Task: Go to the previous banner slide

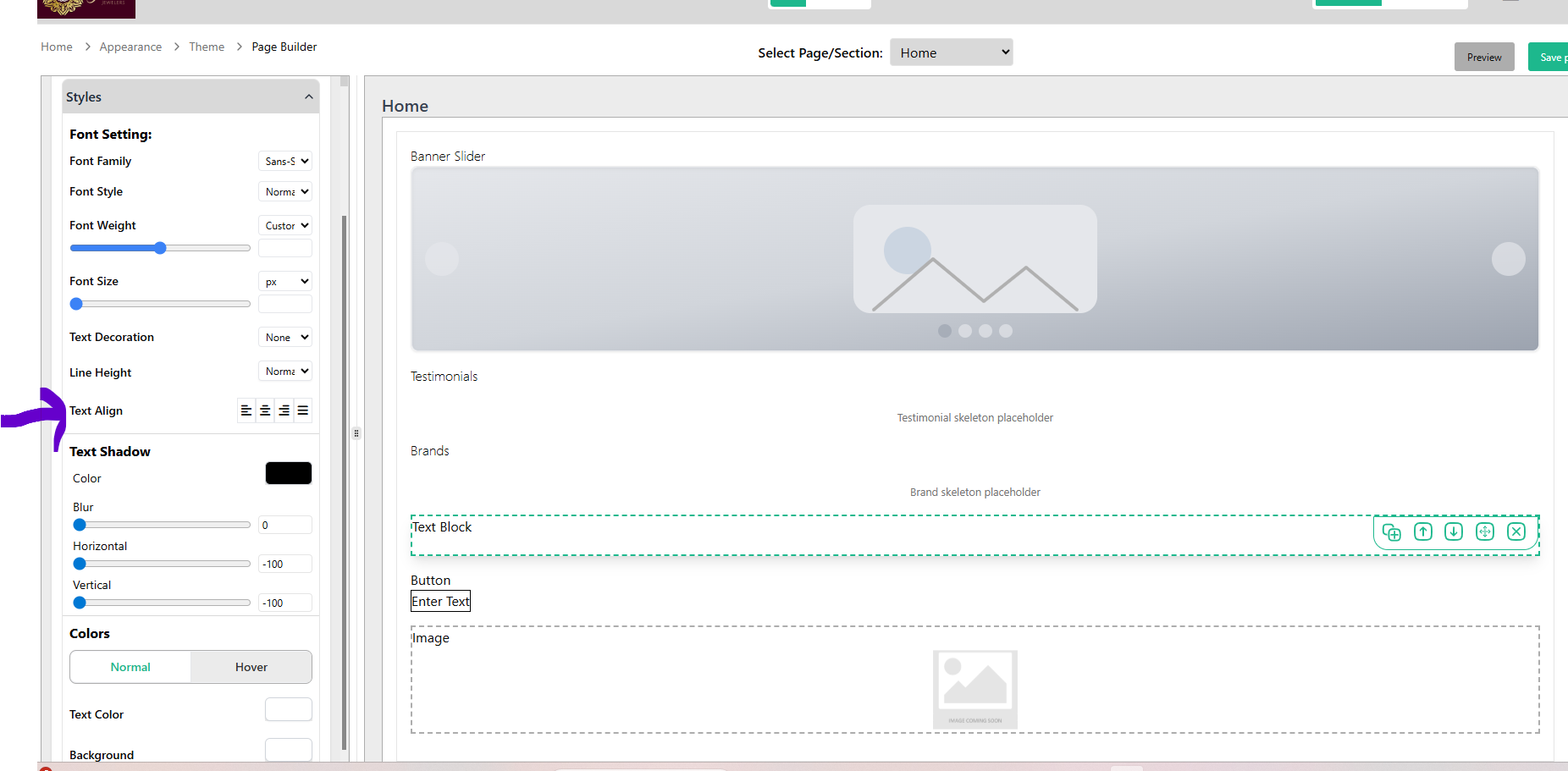Action: (442, 259)
